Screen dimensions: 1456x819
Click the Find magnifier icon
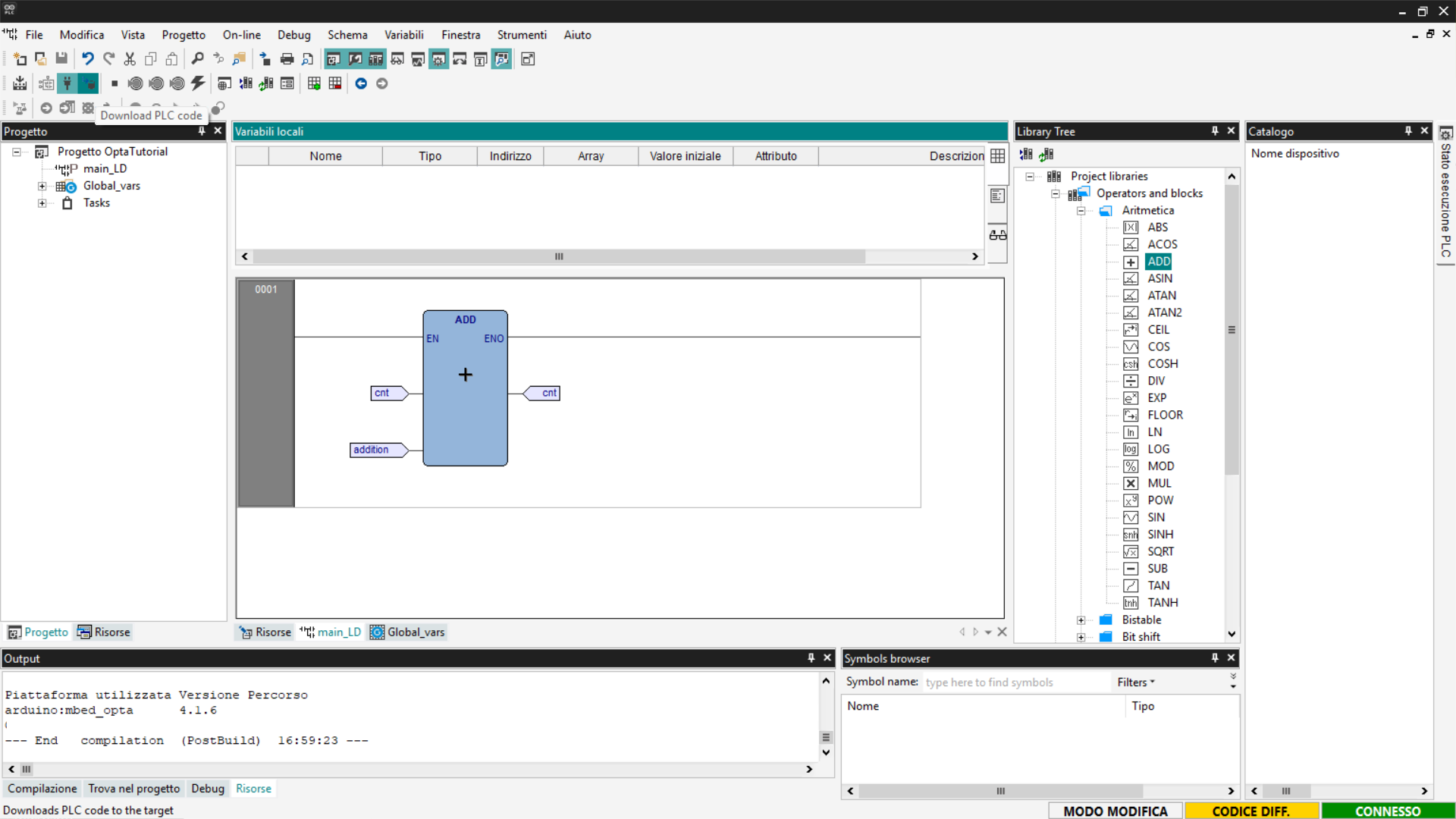pyautogui.click(x=197, y=59)
